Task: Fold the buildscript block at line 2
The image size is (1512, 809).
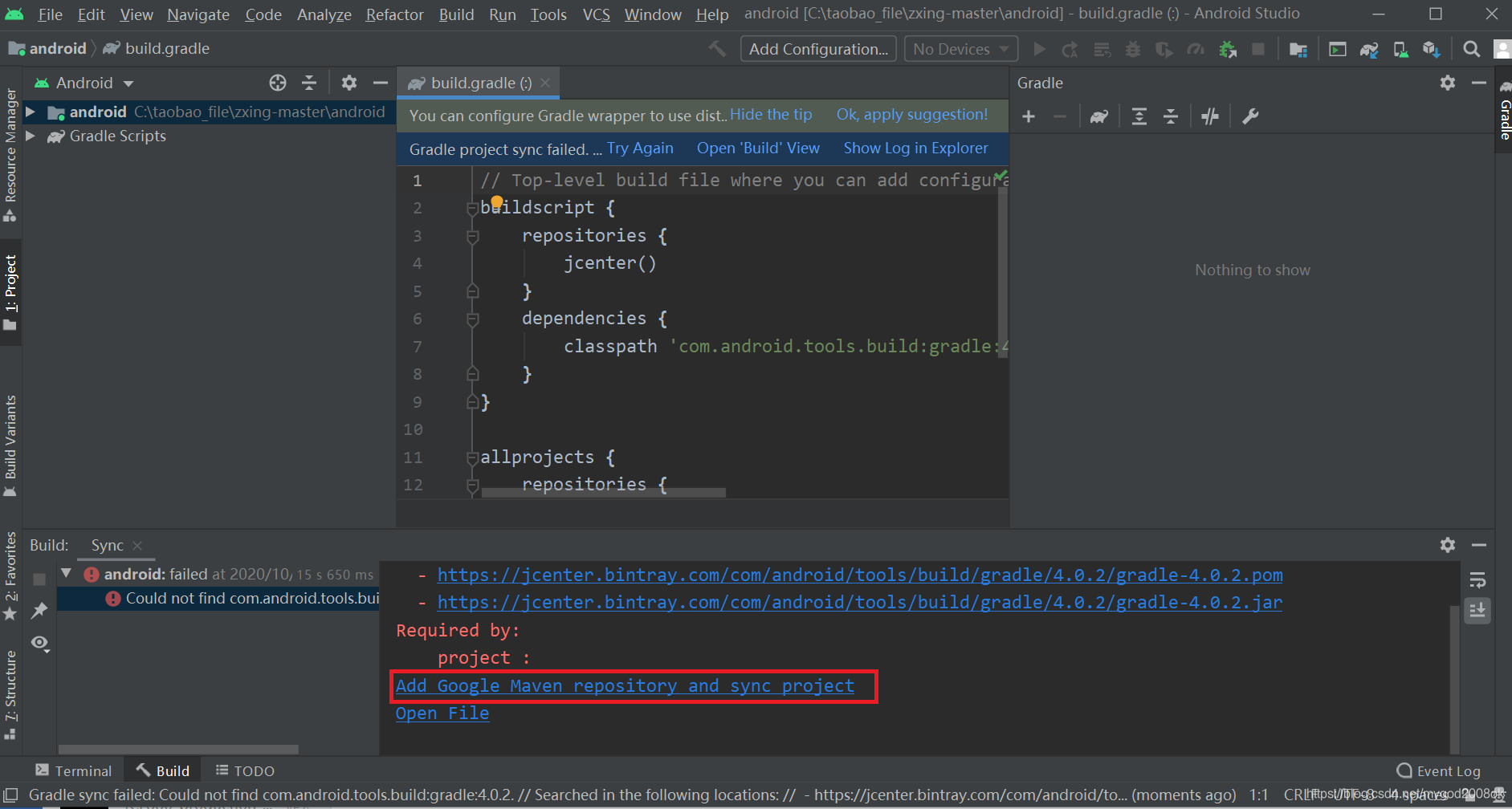Action: [473, 209]
